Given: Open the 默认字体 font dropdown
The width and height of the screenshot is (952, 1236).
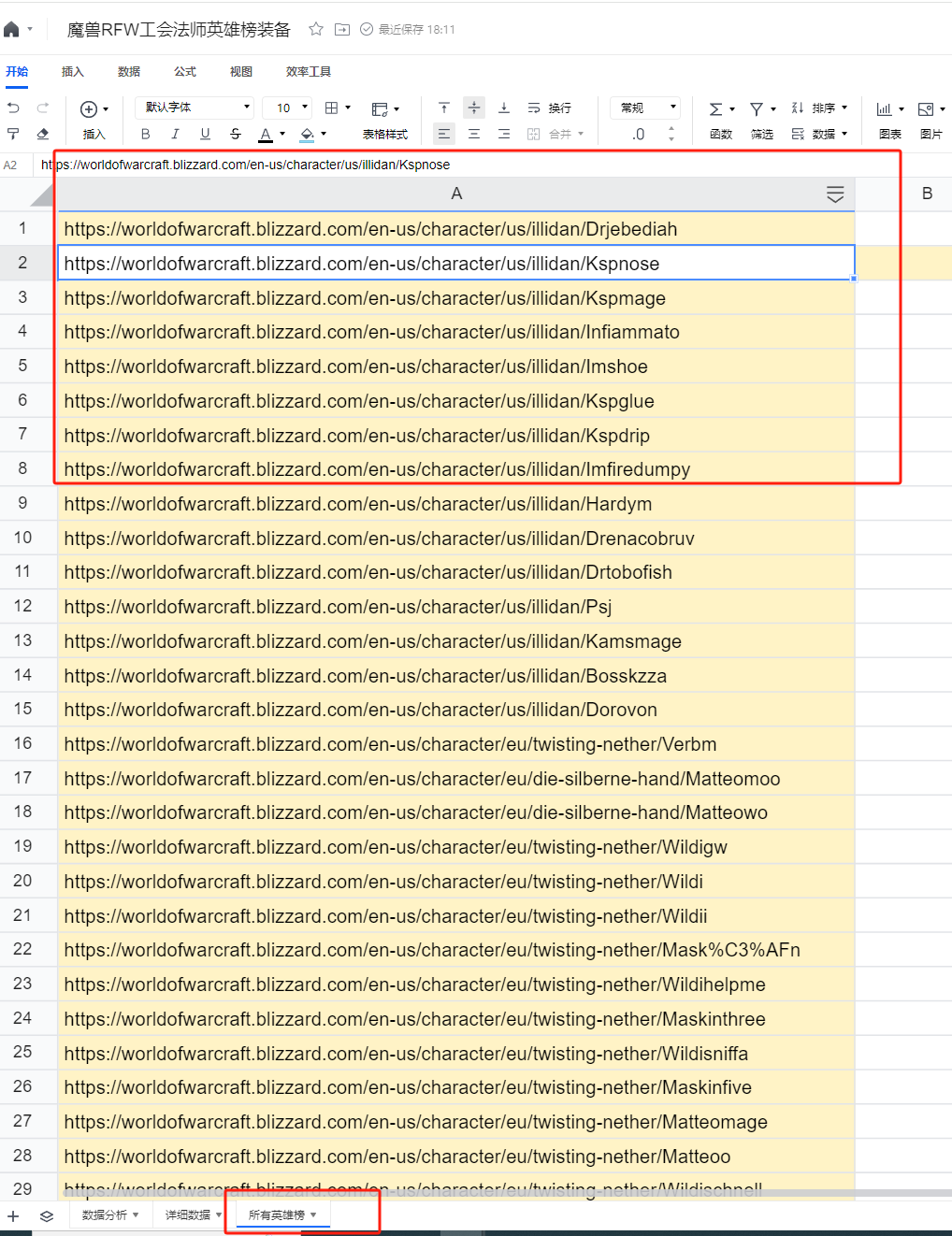Looking at the screenshot, I should pos(195,108).
